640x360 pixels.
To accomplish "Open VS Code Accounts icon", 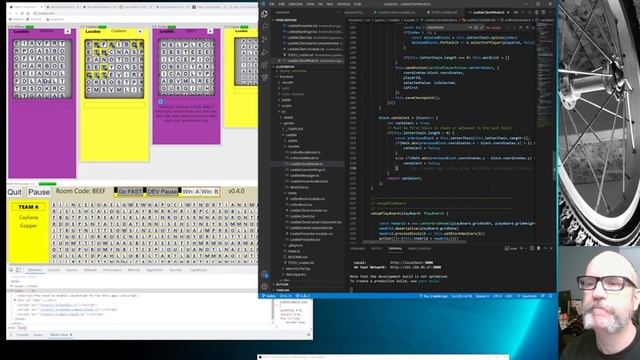I will (264, 275).
